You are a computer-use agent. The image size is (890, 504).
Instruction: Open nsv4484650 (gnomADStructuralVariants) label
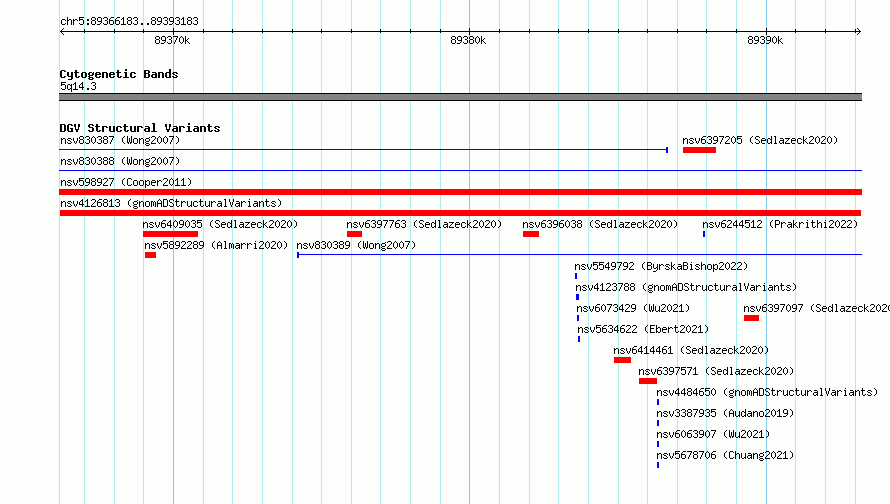pos(767,392)
